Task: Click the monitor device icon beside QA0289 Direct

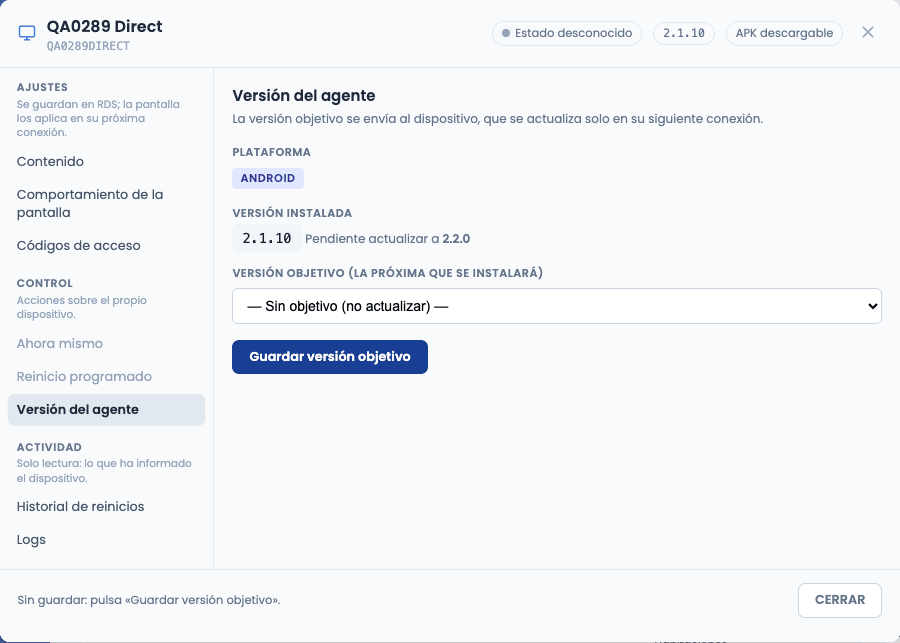Action: point(27,33)
